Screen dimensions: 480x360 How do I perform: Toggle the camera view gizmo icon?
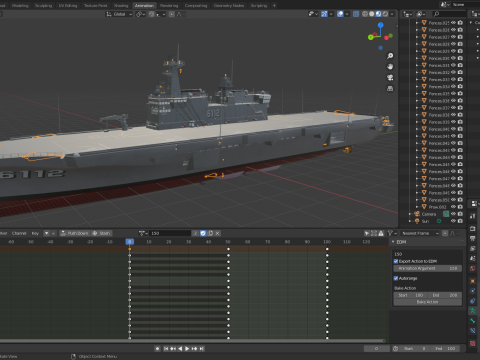390,78
